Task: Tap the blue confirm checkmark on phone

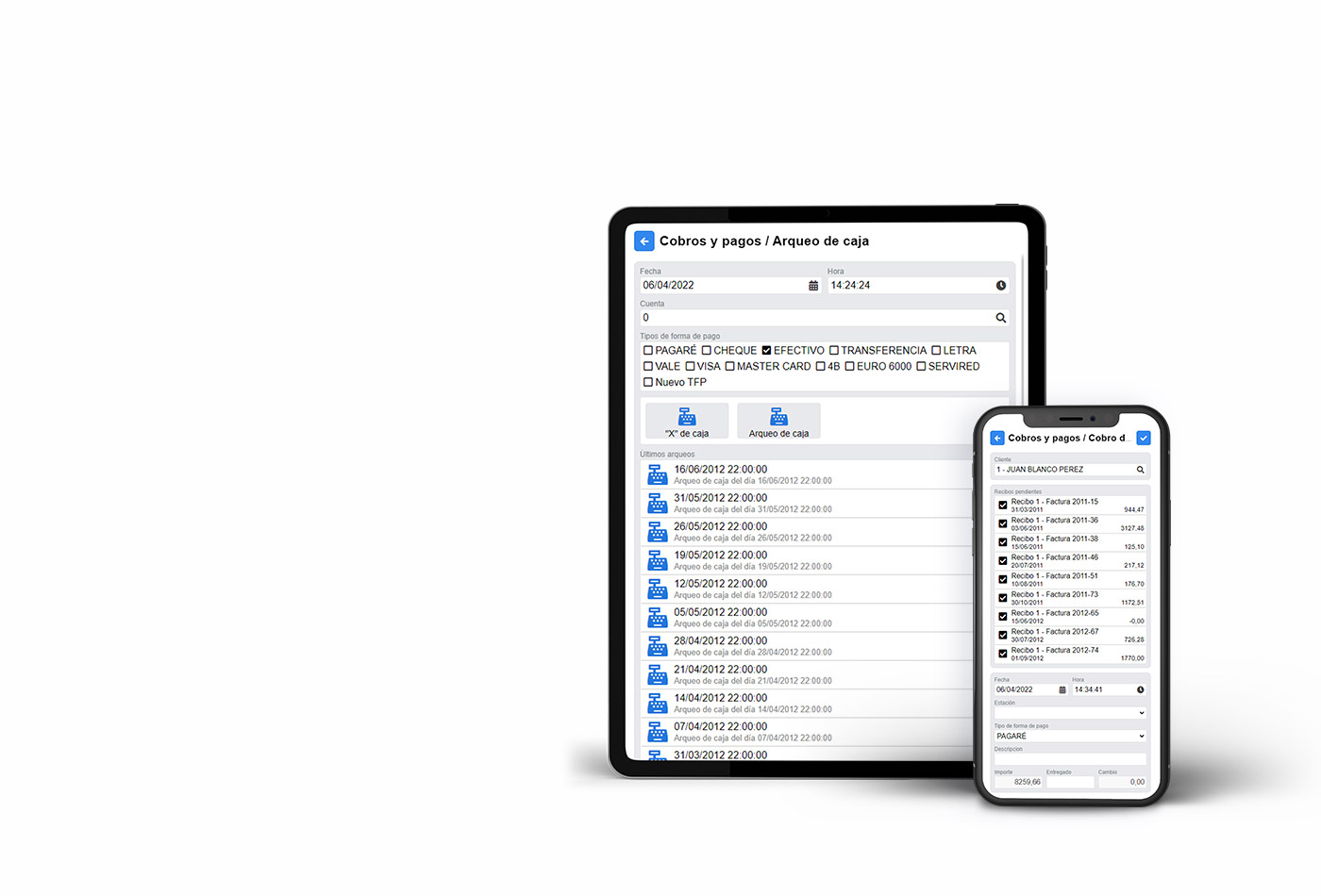Action: [1144, 439]
